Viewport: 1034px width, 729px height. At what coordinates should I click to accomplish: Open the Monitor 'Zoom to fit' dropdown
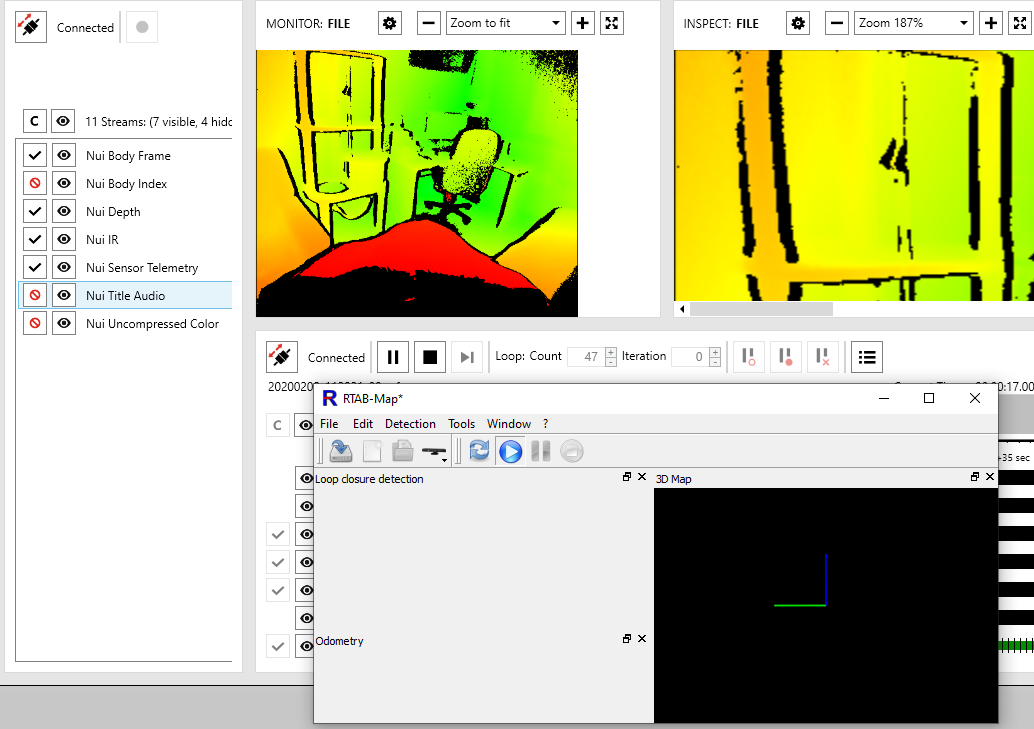click(506, 23)
